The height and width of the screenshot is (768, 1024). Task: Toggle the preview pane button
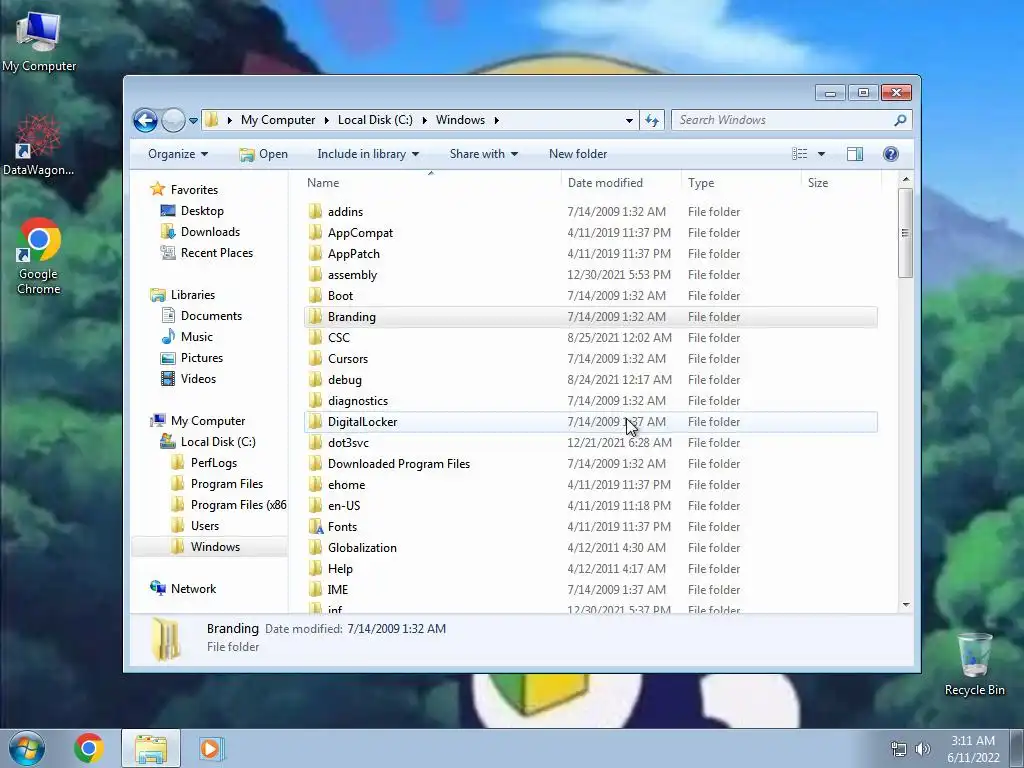point(855,154)
